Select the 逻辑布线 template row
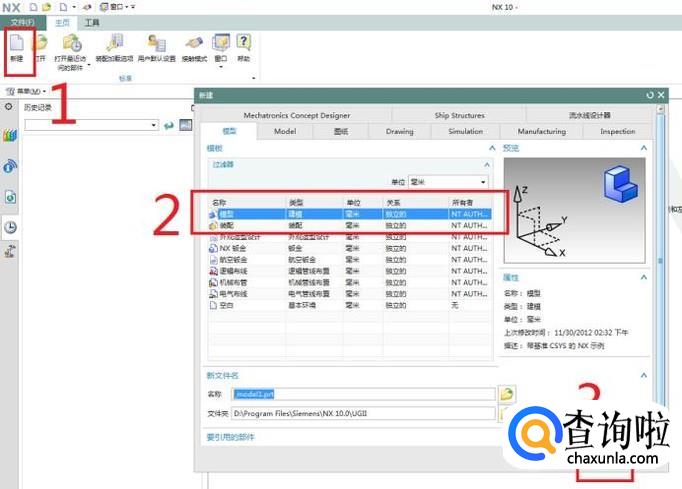 pyautogui.click(x=350, y=271)
